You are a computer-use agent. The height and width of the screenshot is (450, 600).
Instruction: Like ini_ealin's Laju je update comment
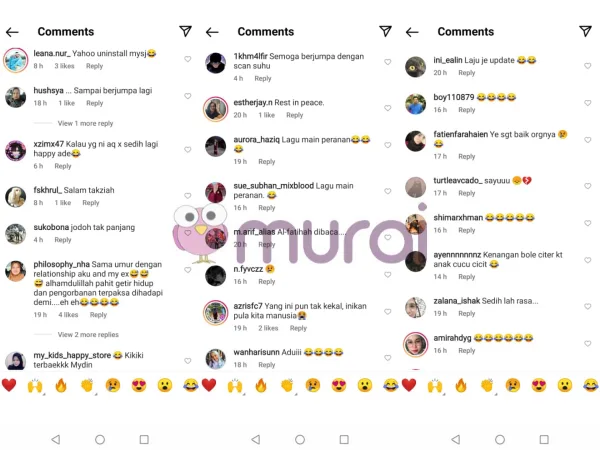click(x=588, y=66)
